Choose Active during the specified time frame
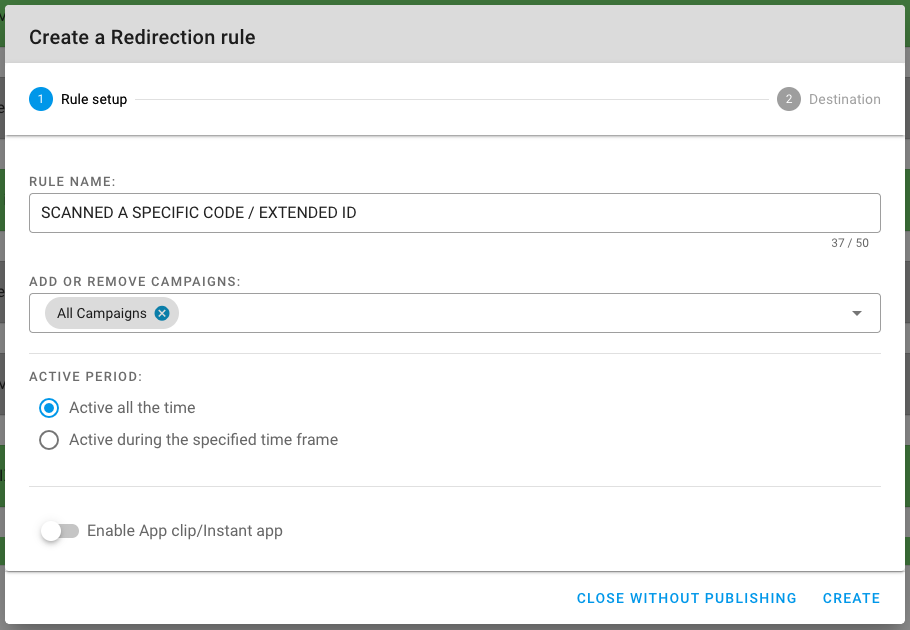Viewport: 910px width, 630px height. pyautogui.click(x=49, y=440)
